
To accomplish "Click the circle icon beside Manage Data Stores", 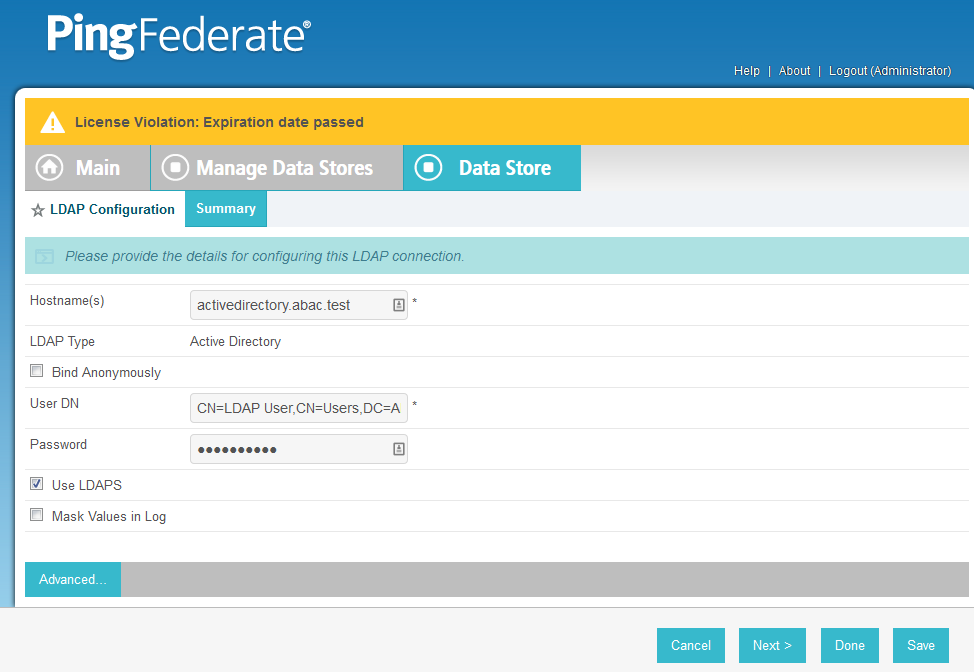I will (x=175, y=168).
